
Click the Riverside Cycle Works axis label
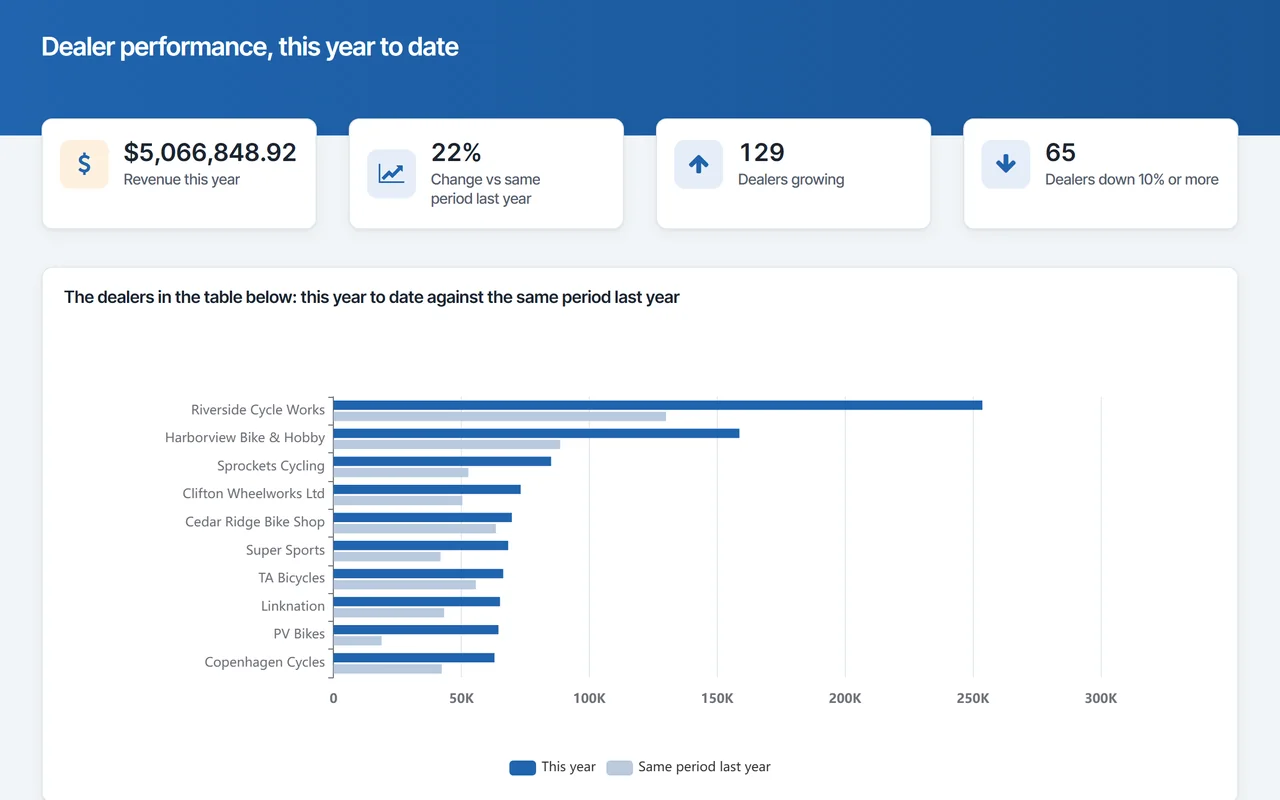pos(258,410)
